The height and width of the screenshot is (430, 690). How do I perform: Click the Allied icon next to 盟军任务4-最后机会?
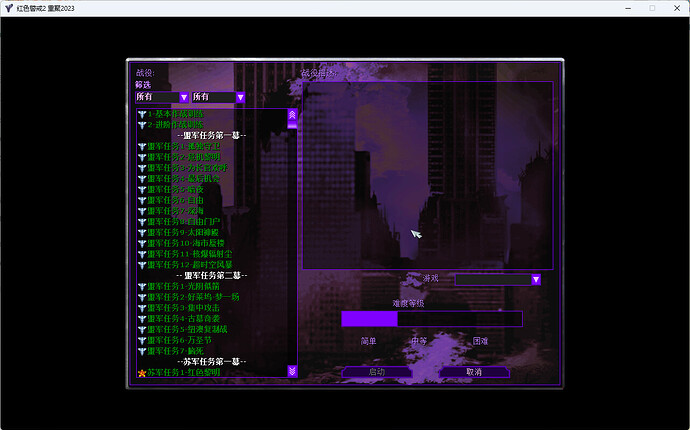pos(142,179)
